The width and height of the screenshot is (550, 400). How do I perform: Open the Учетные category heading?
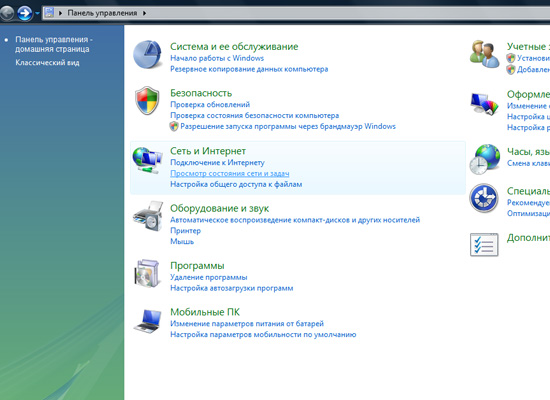528,47
